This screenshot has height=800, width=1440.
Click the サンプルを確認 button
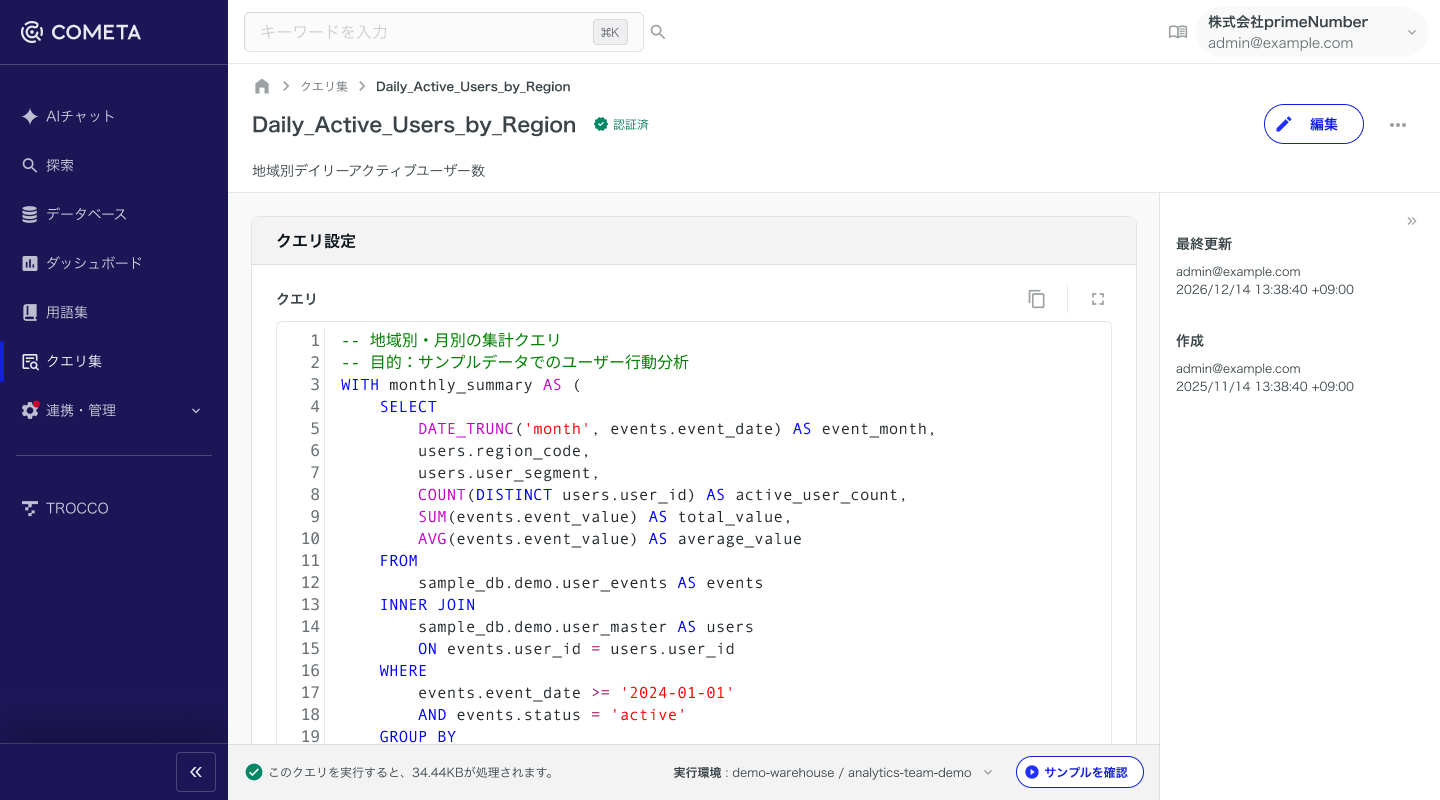coord(1079,772)
